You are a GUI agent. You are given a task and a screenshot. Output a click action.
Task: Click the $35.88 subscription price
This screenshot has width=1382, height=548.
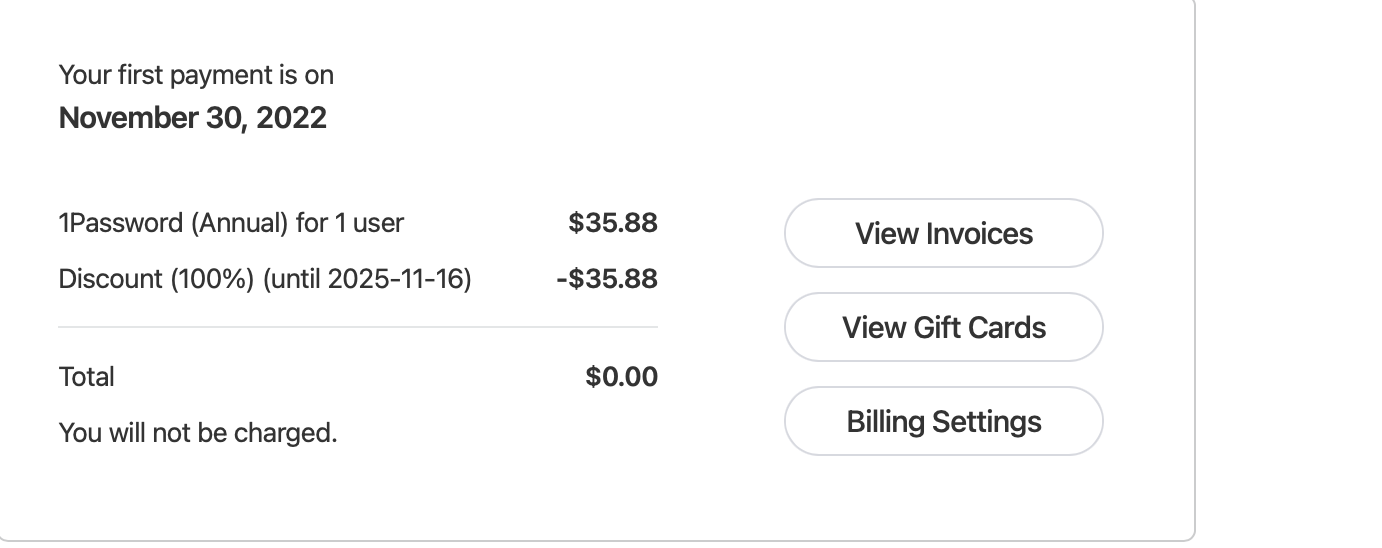click(612, 222)
